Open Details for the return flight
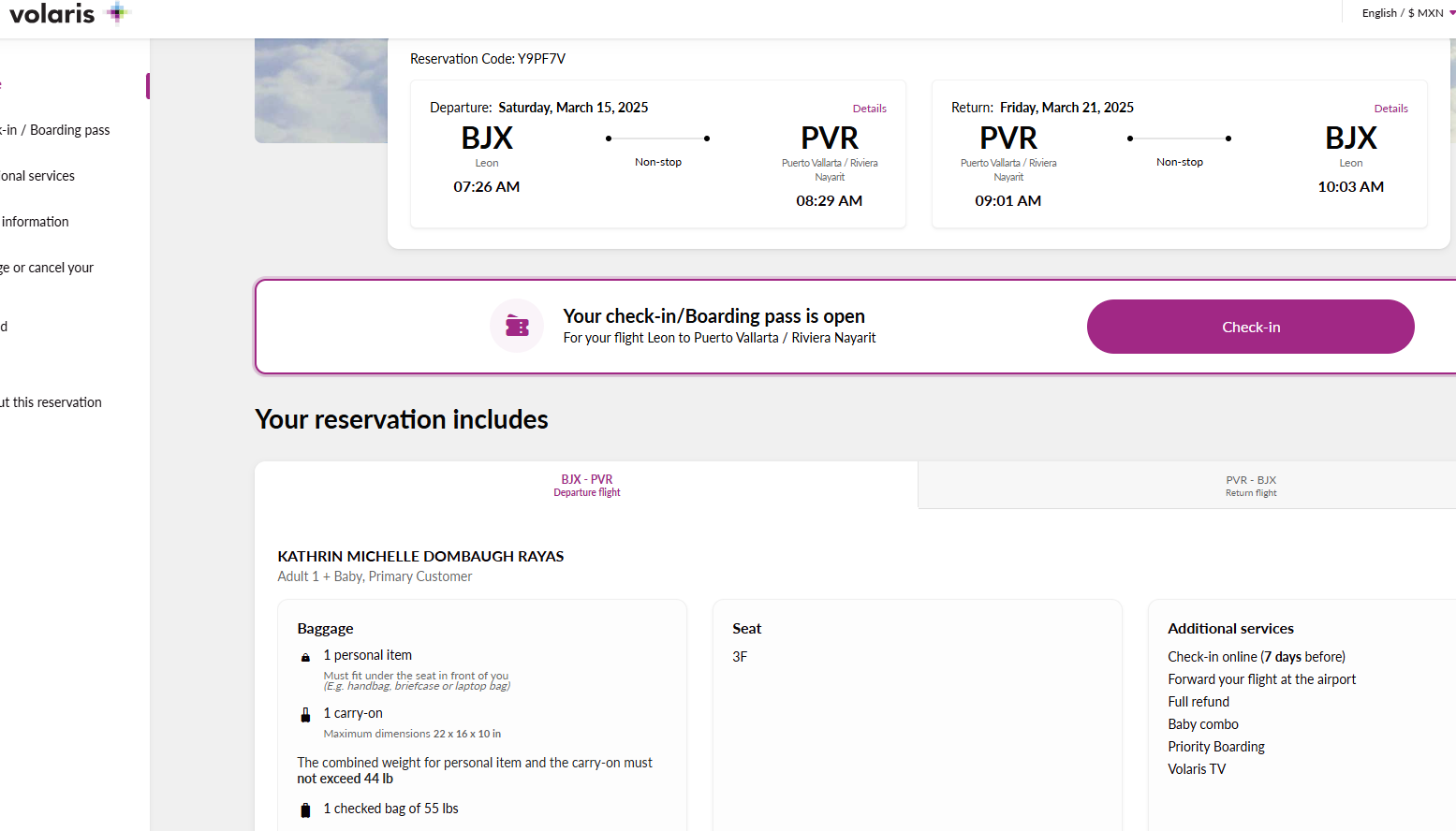The width and height of the screenshot is (1456, 831). 1390,108
